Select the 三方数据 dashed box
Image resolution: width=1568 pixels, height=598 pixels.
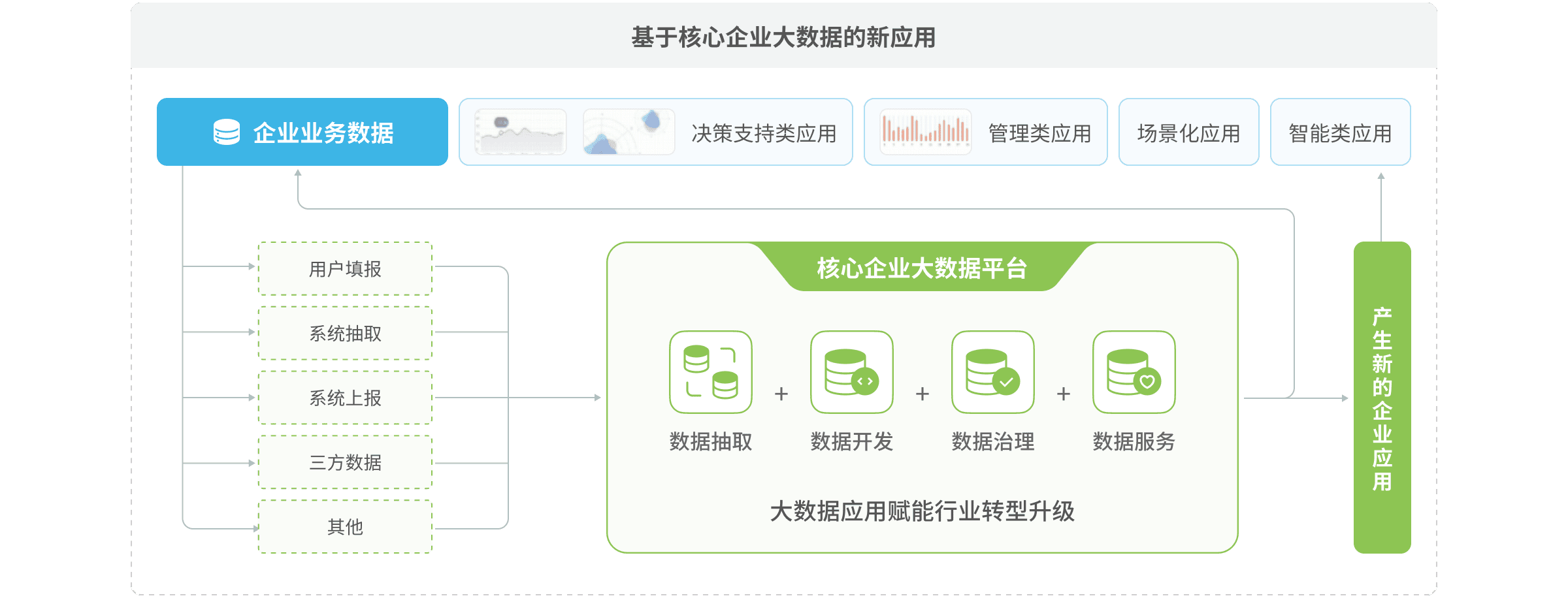[x=345, y=462]
